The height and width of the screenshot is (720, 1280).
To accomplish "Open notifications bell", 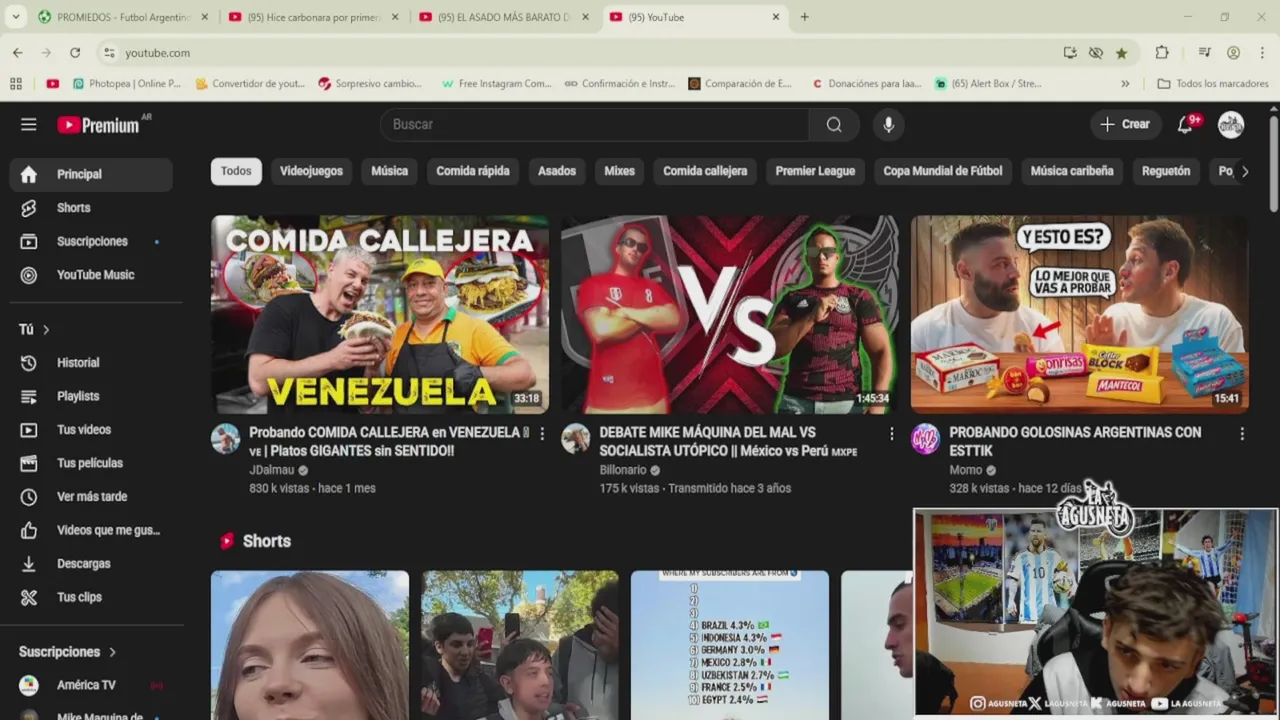I will (1185, 124).
